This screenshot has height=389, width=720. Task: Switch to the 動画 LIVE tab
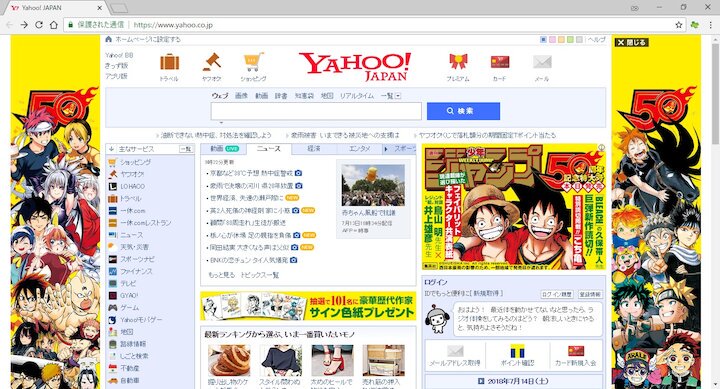(x=224, y=149)
